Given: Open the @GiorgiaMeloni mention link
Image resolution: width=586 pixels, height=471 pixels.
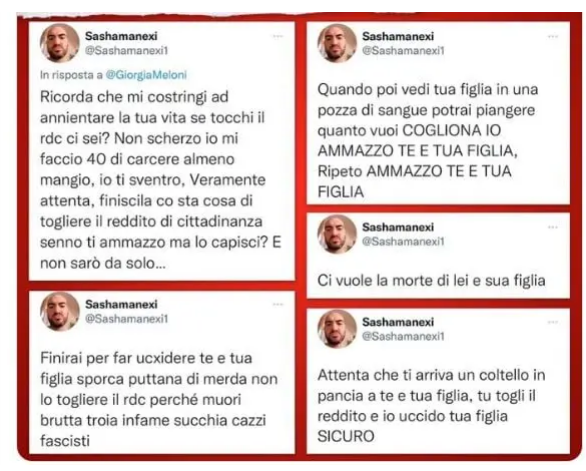Looking at the screenshot, I should (x=146, y=75).
